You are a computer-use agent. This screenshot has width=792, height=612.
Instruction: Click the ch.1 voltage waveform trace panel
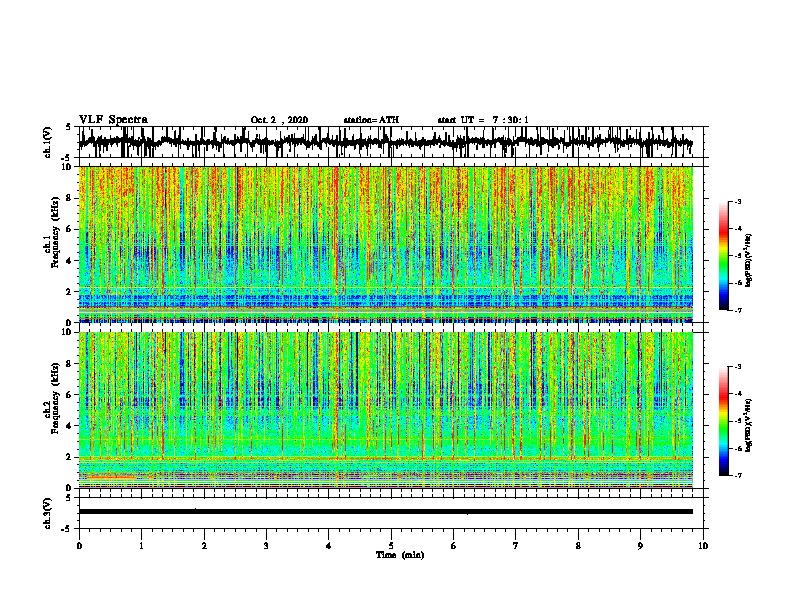391,142
